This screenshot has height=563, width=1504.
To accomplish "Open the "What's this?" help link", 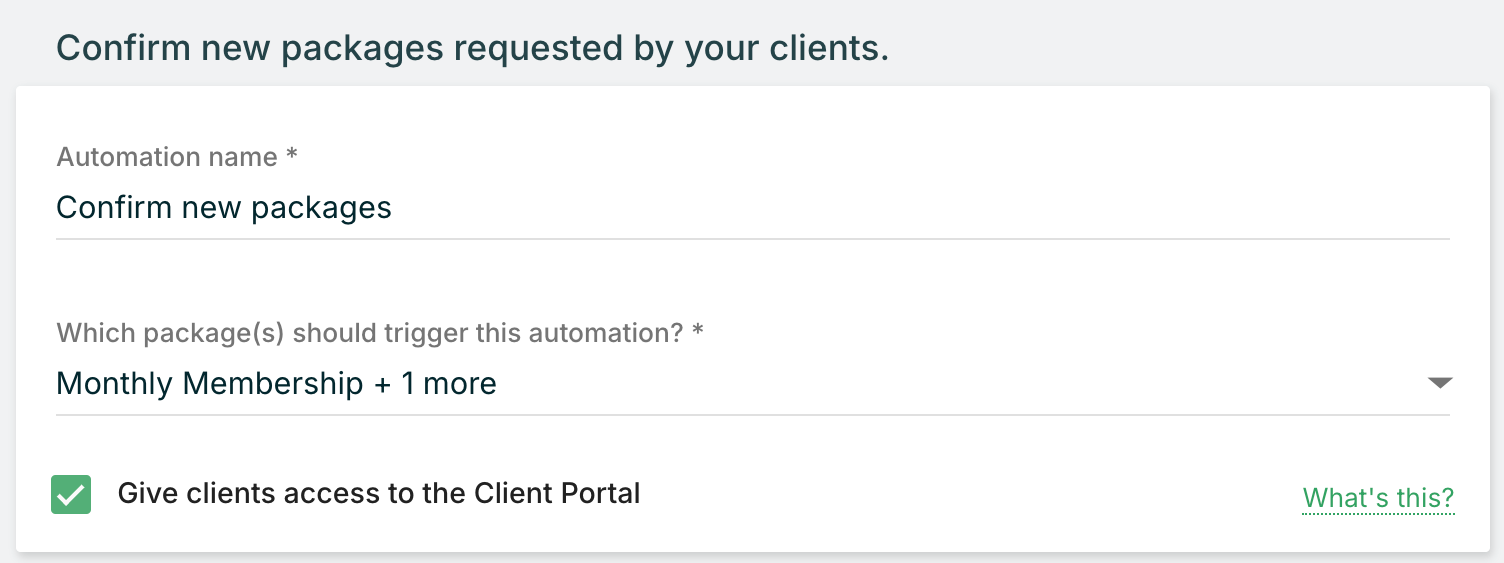I will (1377, 498).
